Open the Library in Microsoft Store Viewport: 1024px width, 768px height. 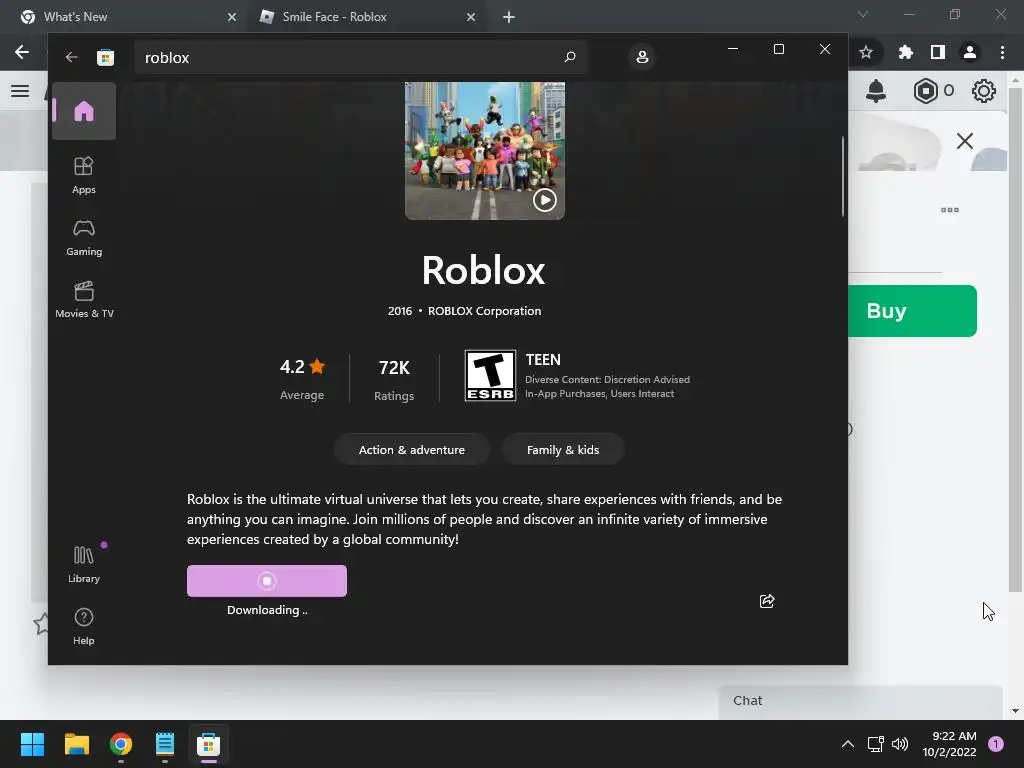click(x=84, y=565)
